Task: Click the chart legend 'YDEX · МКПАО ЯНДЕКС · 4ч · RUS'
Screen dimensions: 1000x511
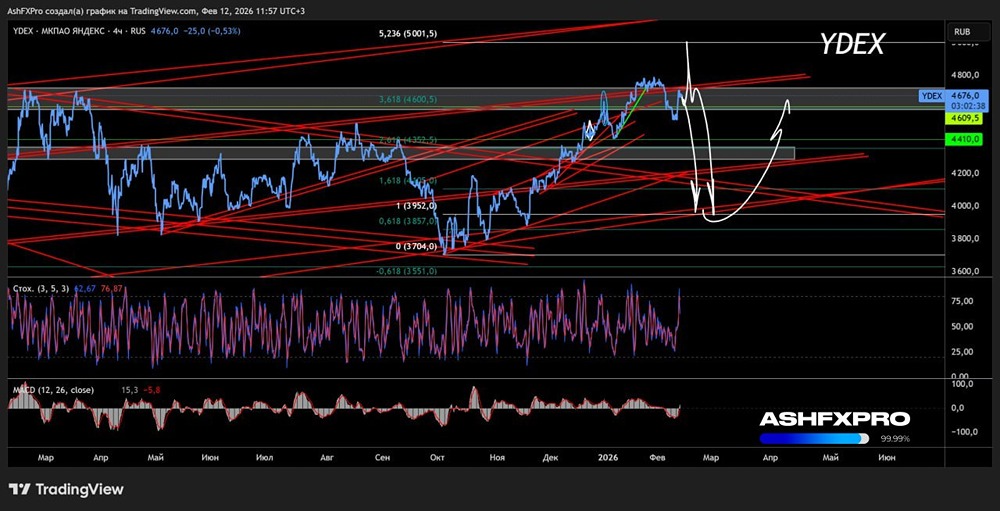Action: (80, 30)
